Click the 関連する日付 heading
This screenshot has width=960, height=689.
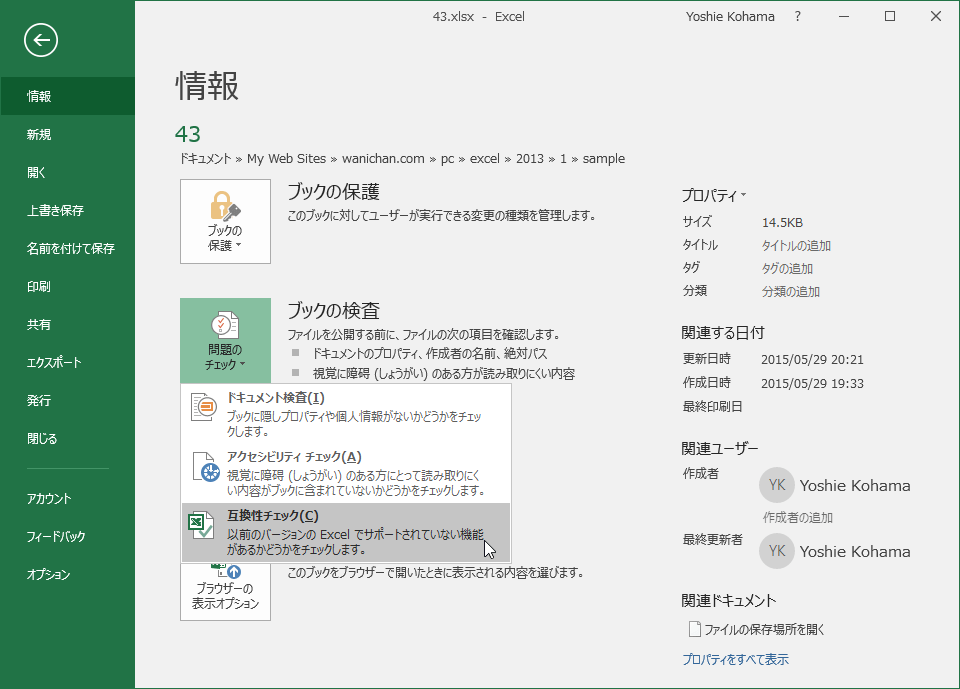[722, 333]
